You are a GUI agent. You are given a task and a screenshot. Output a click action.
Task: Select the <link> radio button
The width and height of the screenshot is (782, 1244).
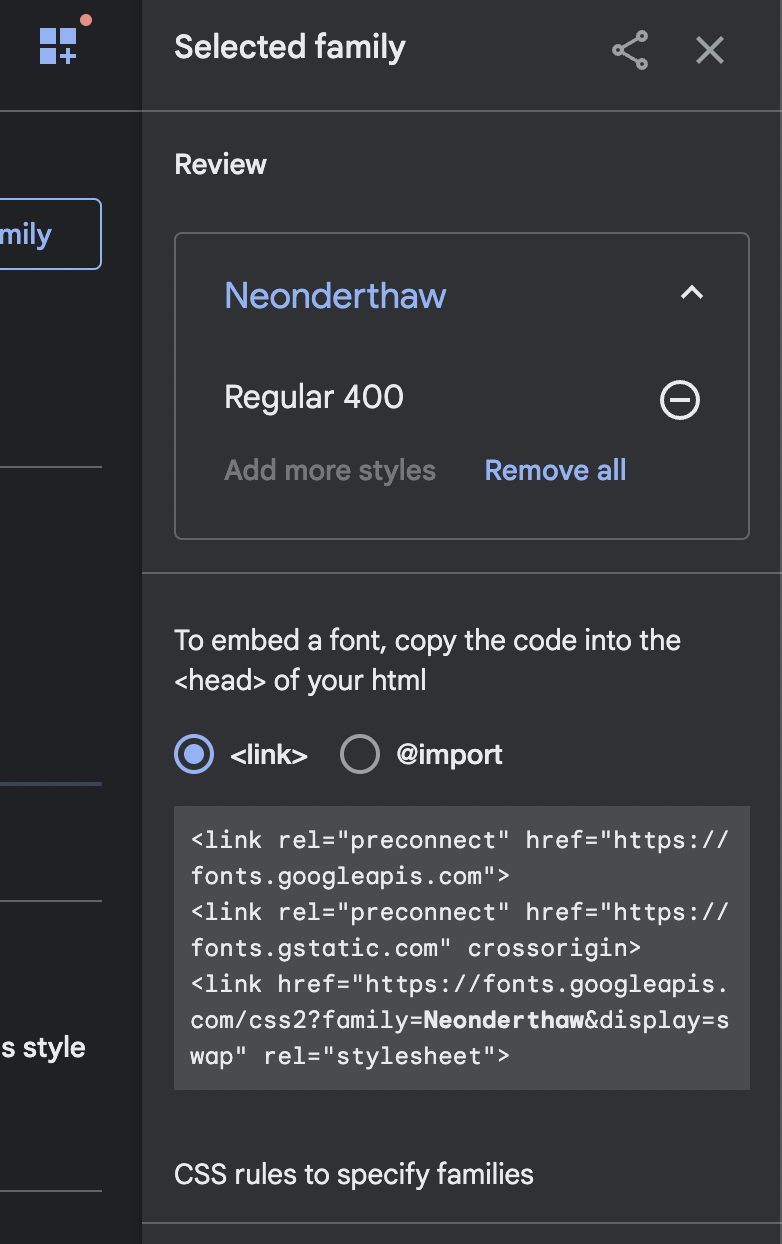[x=194, y=754]
